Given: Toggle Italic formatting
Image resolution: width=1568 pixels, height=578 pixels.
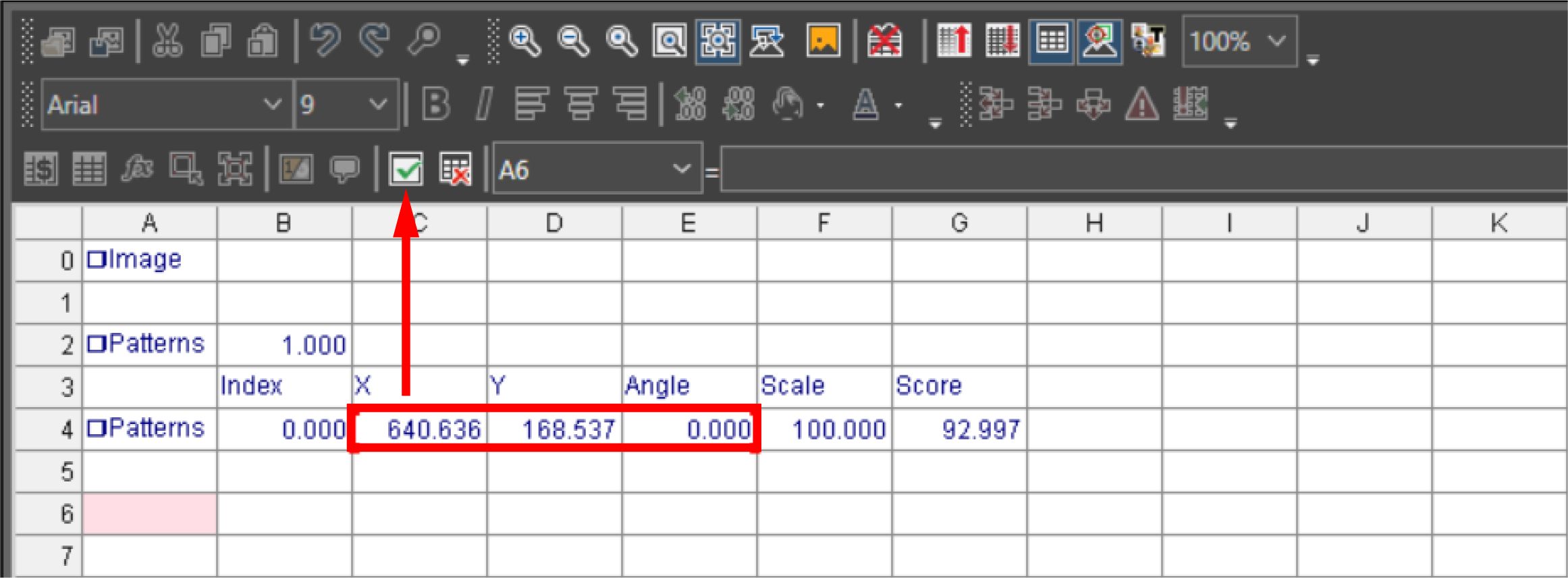Looking at the screenshot, I should (x=483, y=105).
